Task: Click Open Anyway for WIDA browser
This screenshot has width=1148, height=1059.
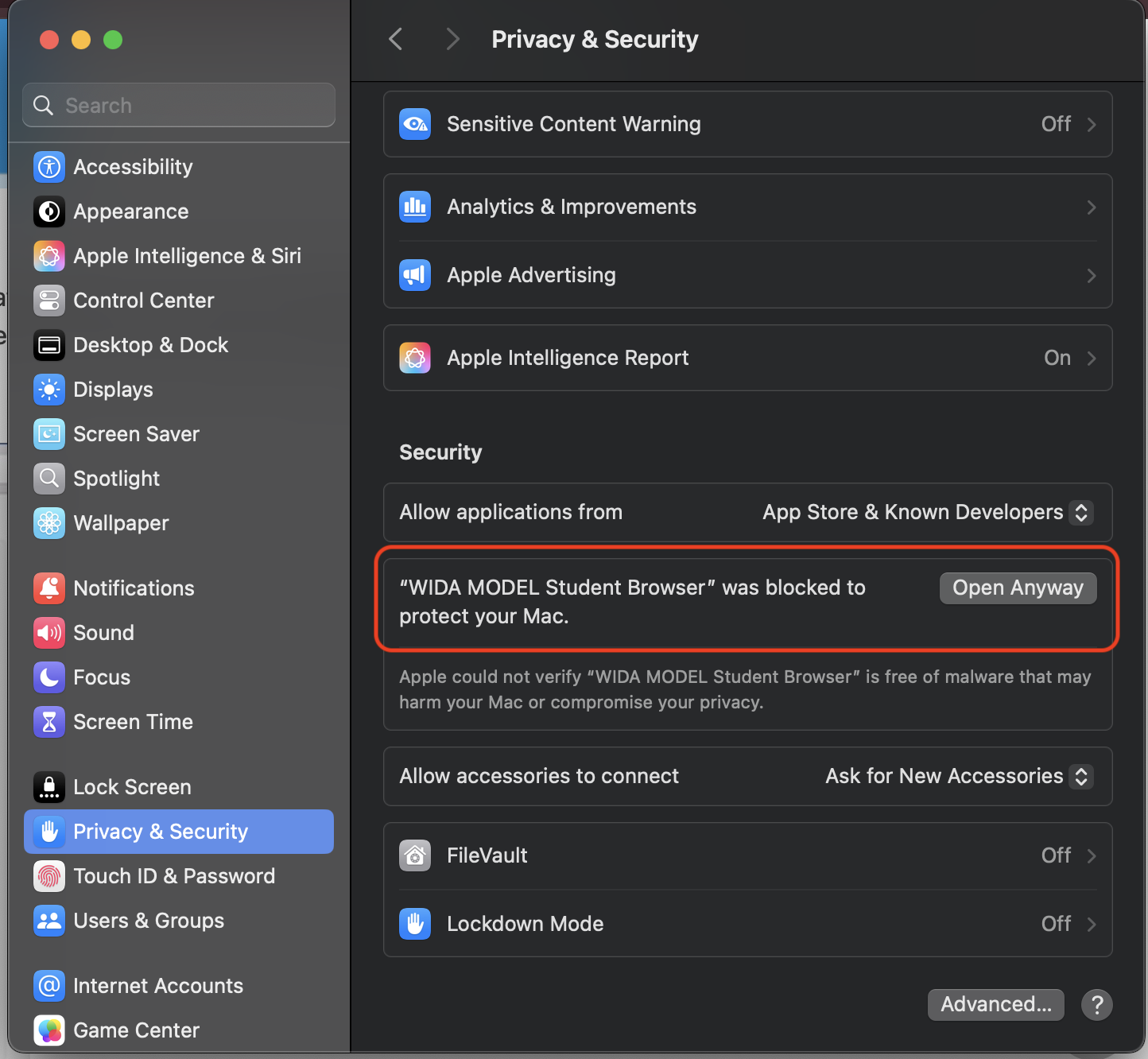Action: (1018, 588)
